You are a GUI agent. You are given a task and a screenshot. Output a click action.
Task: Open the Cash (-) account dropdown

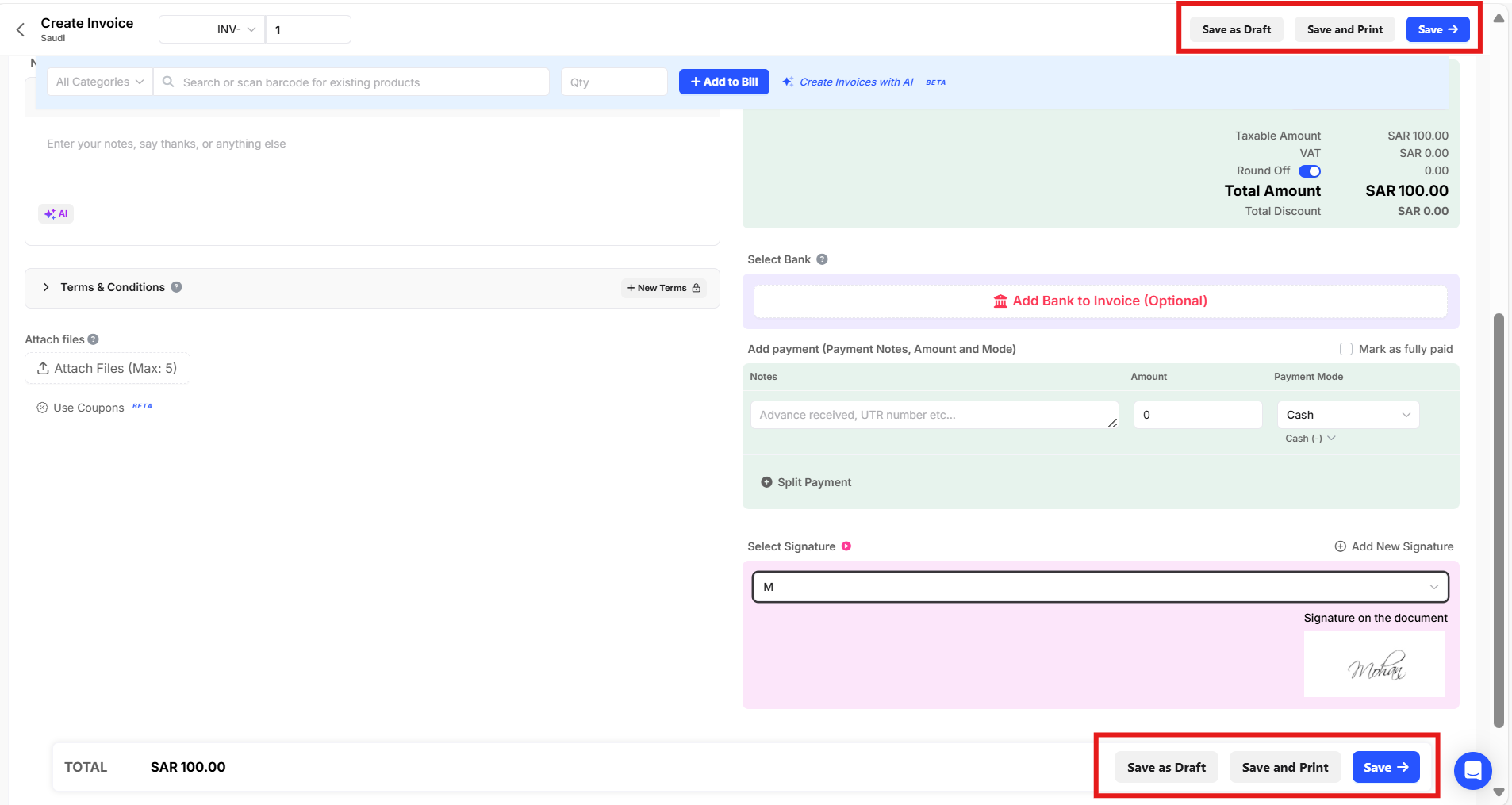pos(1311,439)
